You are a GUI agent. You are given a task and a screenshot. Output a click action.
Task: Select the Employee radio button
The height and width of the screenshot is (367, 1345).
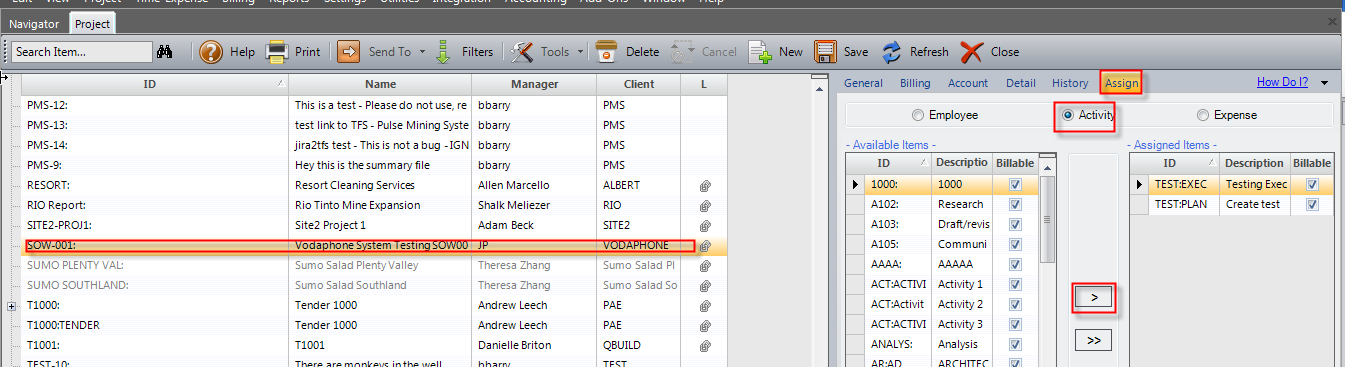tap(919, 115)
